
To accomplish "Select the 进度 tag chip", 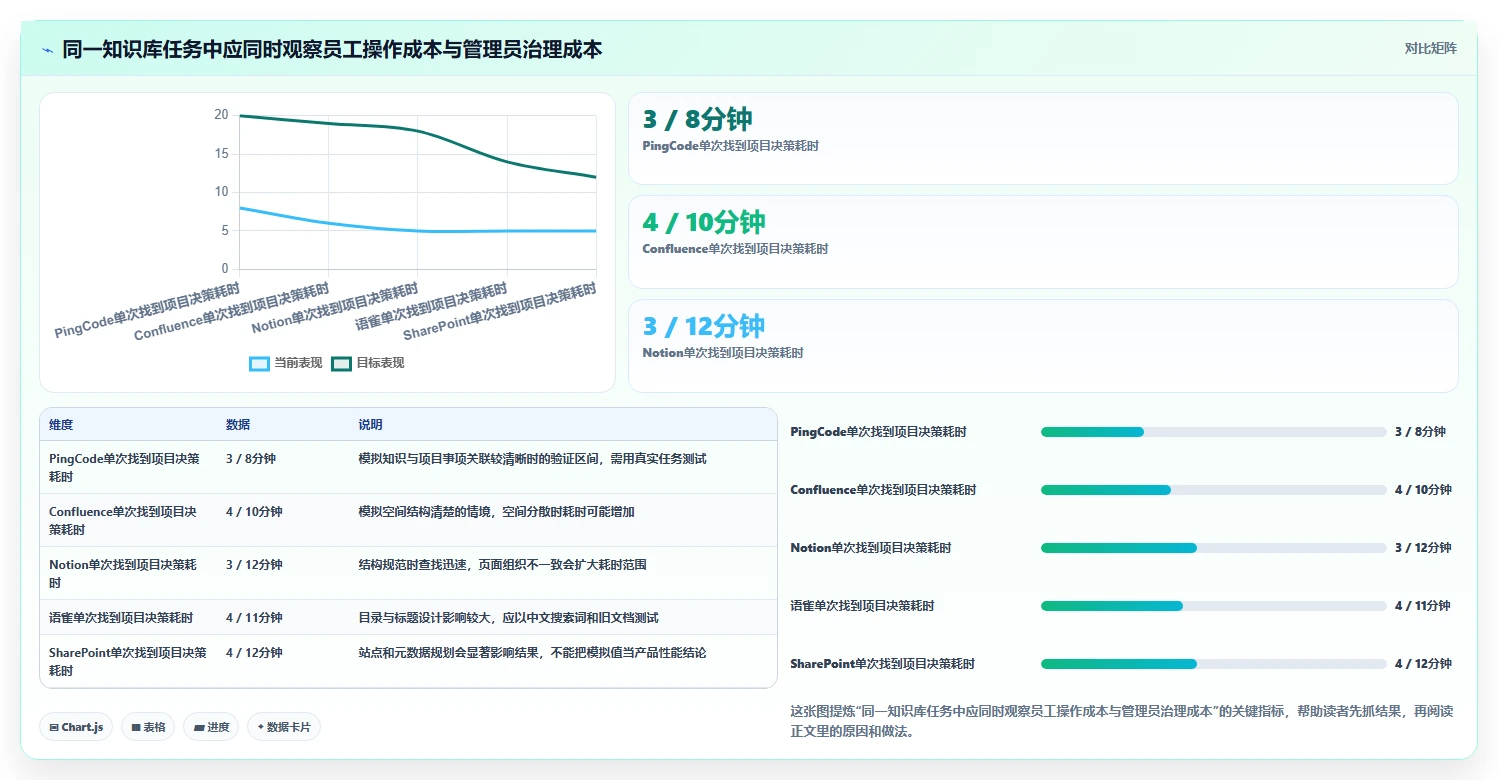I will (x=211, y=727).
